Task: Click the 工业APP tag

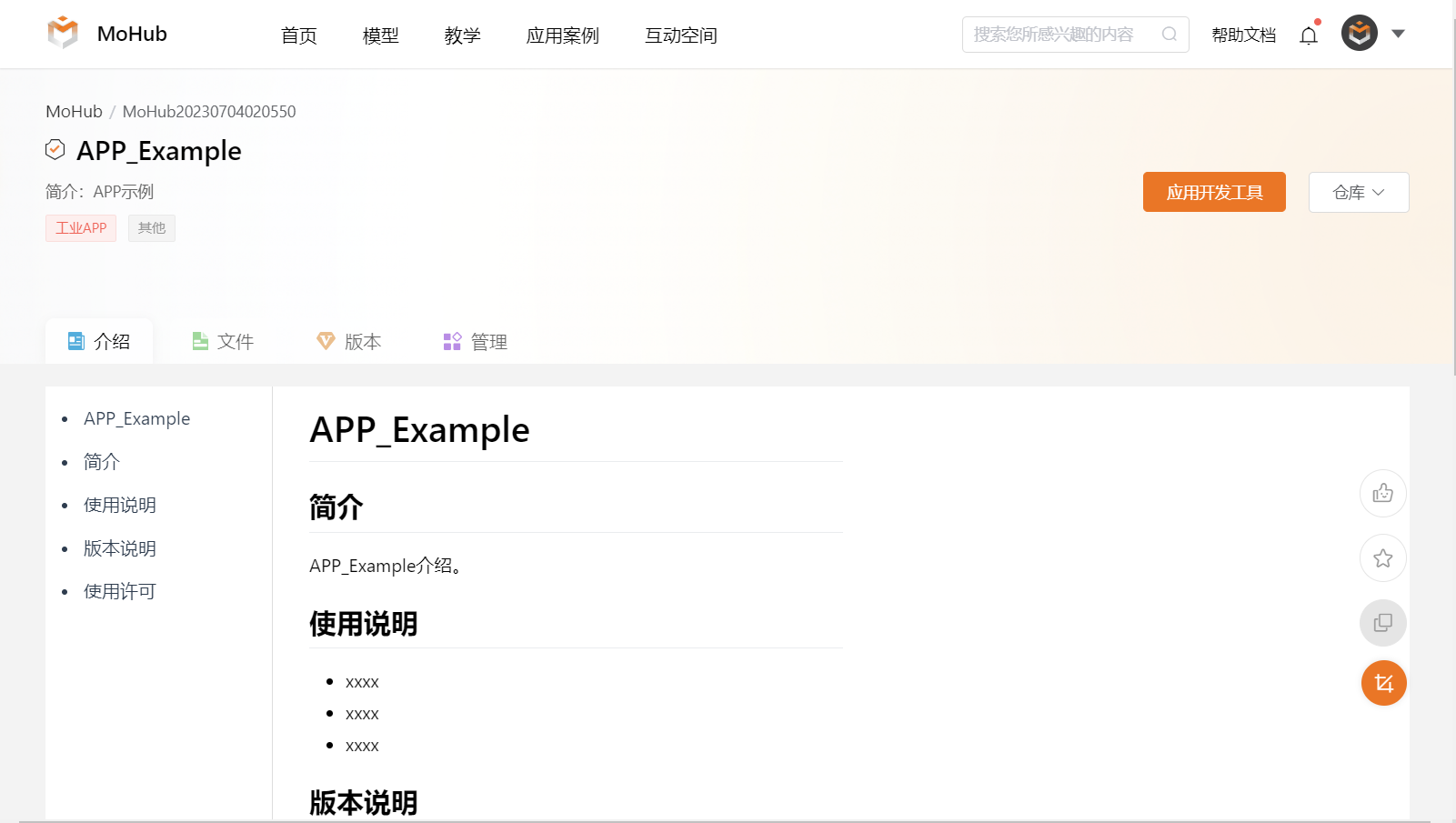Action: tap(81, 227)
